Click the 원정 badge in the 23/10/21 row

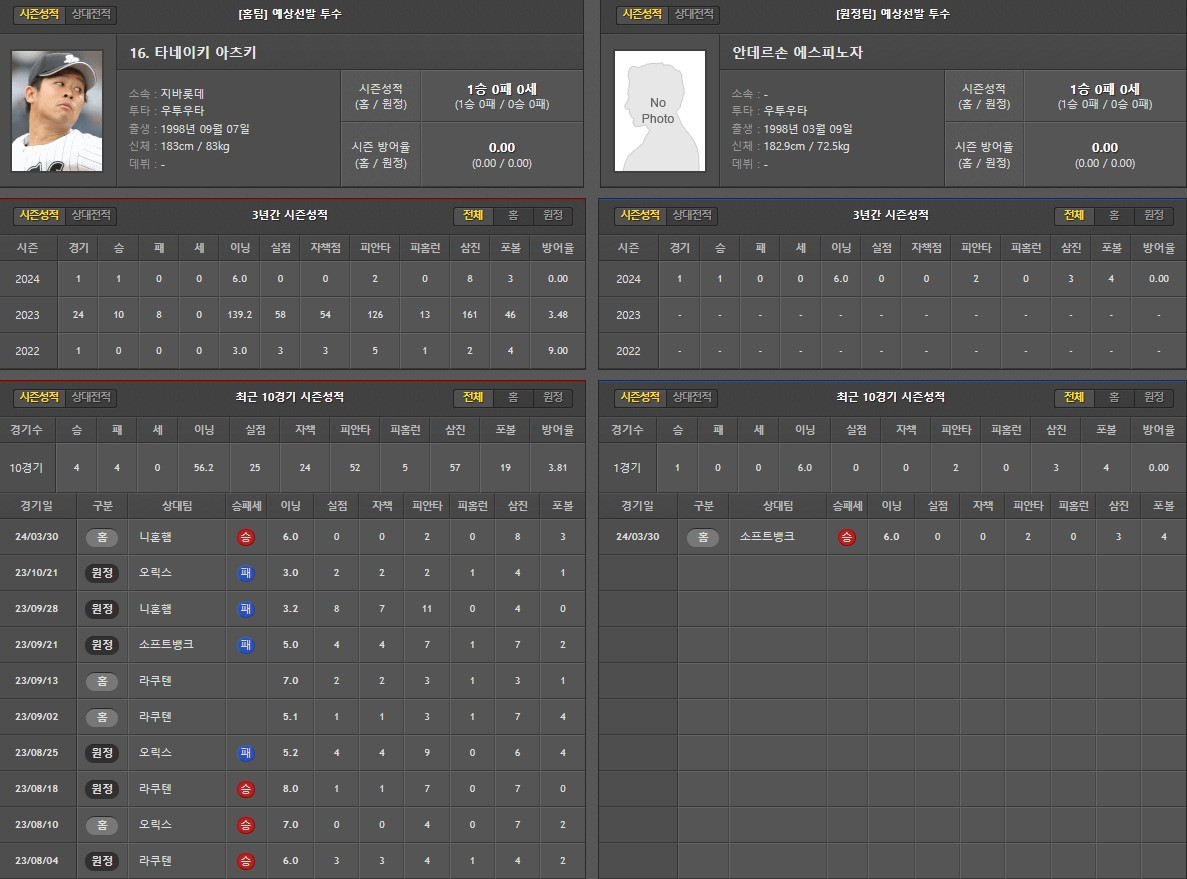click(x=102, y=573)
